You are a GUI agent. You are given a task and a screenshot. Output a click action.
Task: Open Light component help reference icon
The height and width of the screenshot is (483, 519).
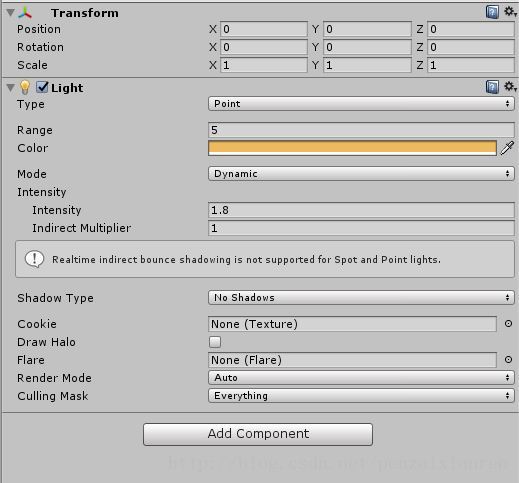tap(492, 87)
